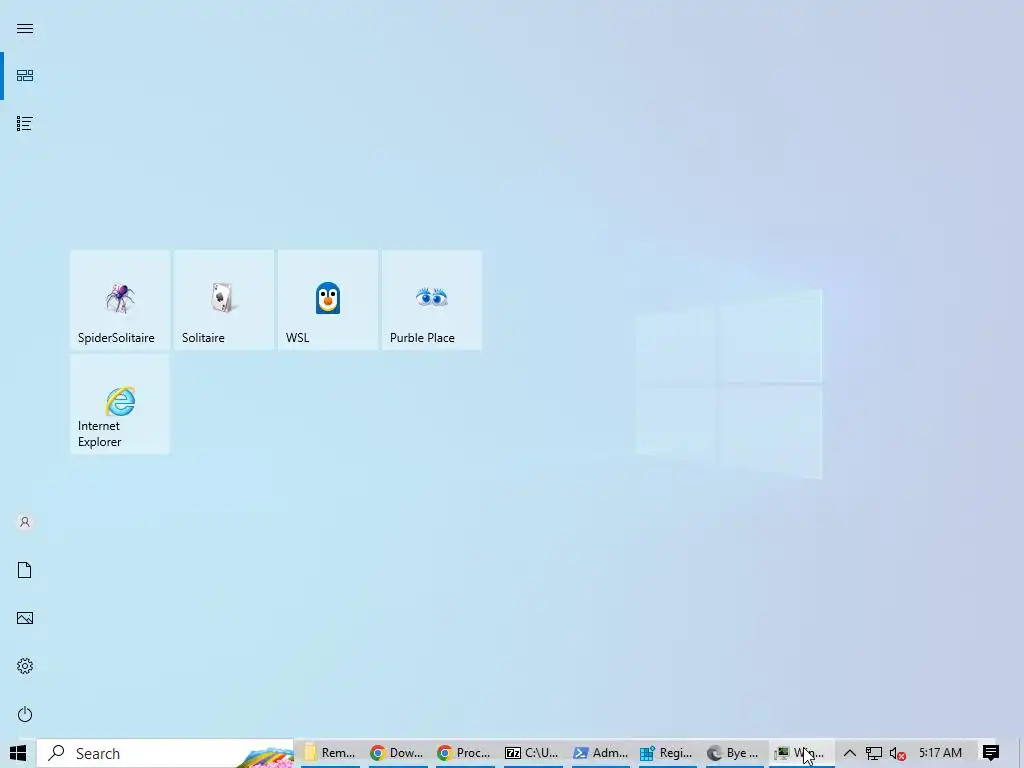
Task: Open the user account icon
Action: point(25,522)
